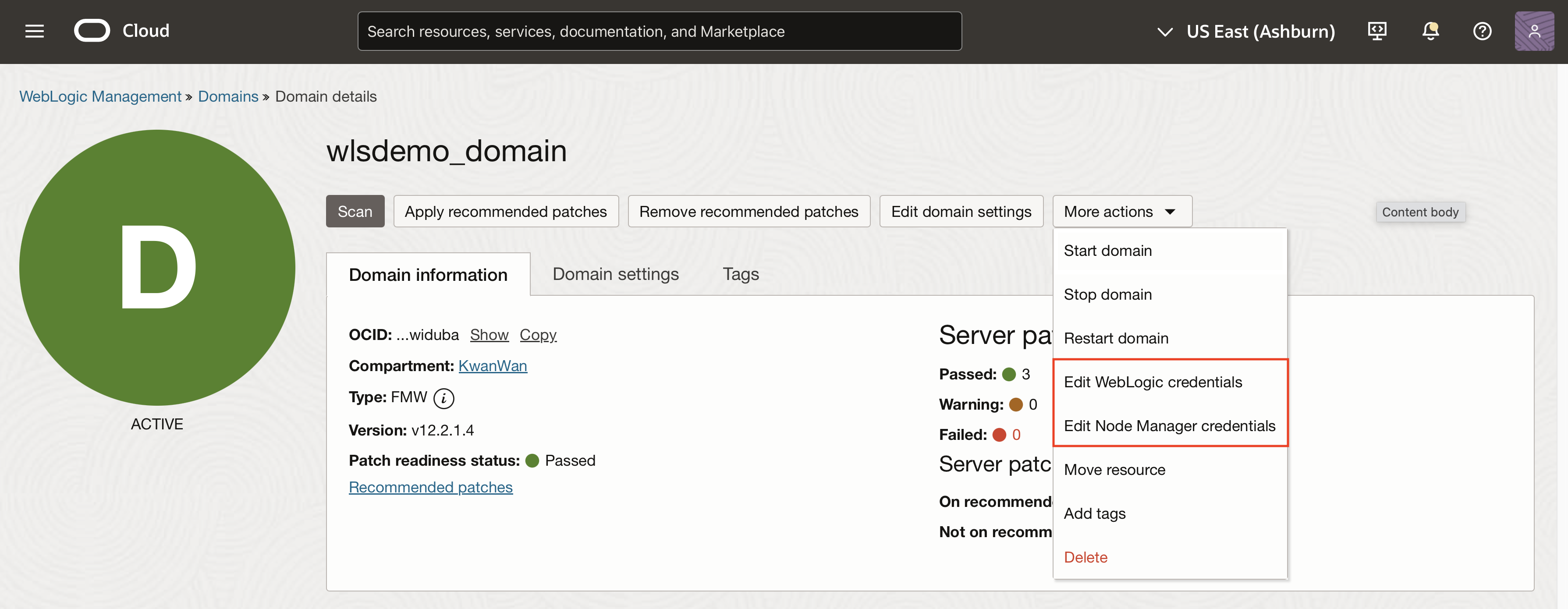Open the KwanWan compartment link
The width and height of the screenshot is (1568, 609).
pyautogui.click(x=493, y=366)
